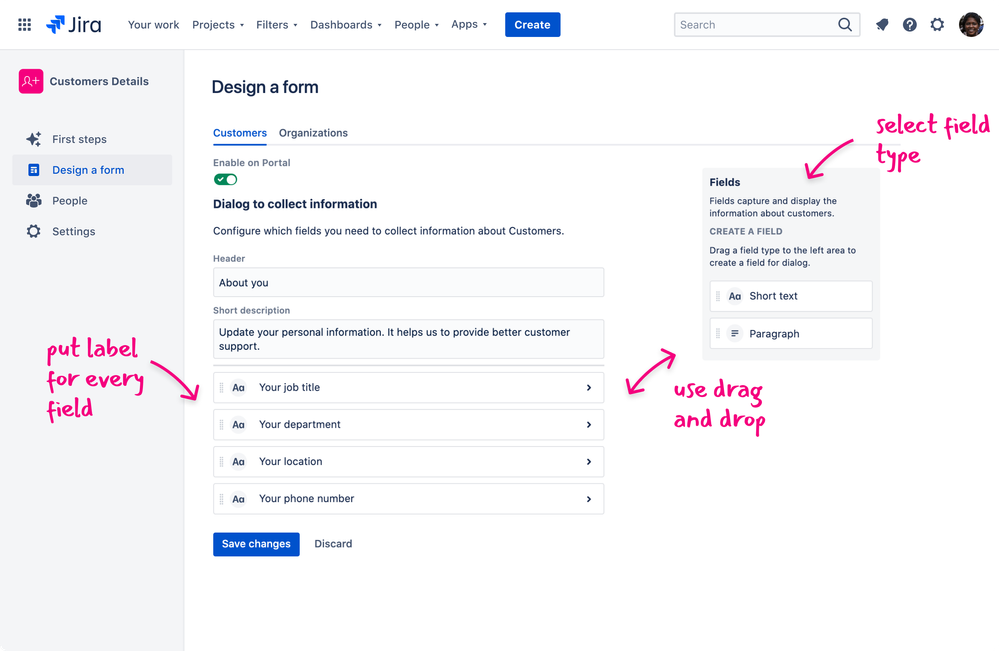Screen dimensions: 999x651
Task: Open help with the question mark icon
Action: click(909, 24)
